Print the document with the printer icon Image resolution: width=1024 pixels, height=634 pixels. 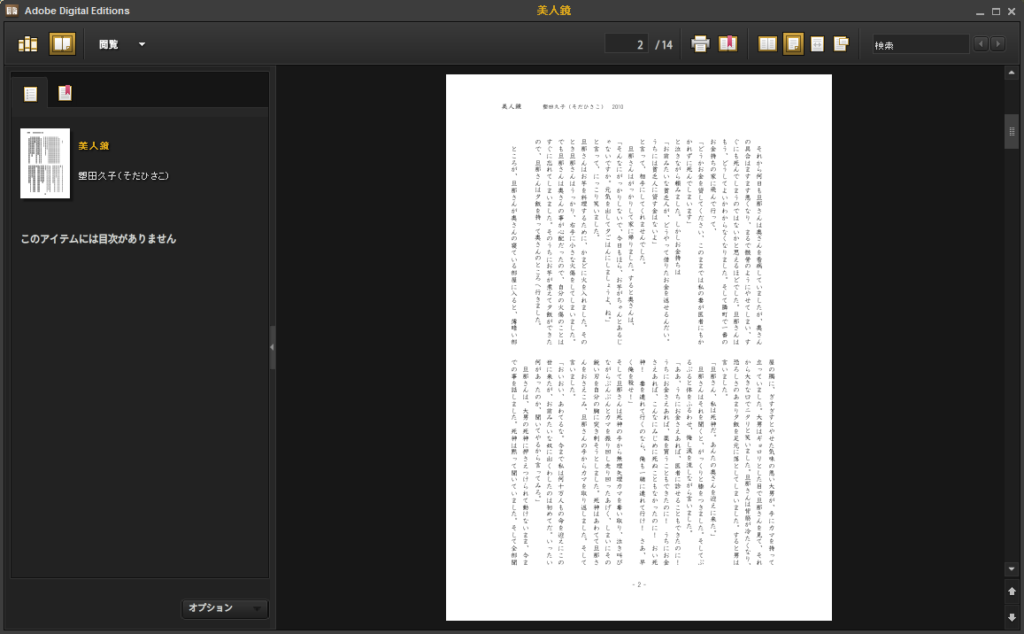(701, 44)
